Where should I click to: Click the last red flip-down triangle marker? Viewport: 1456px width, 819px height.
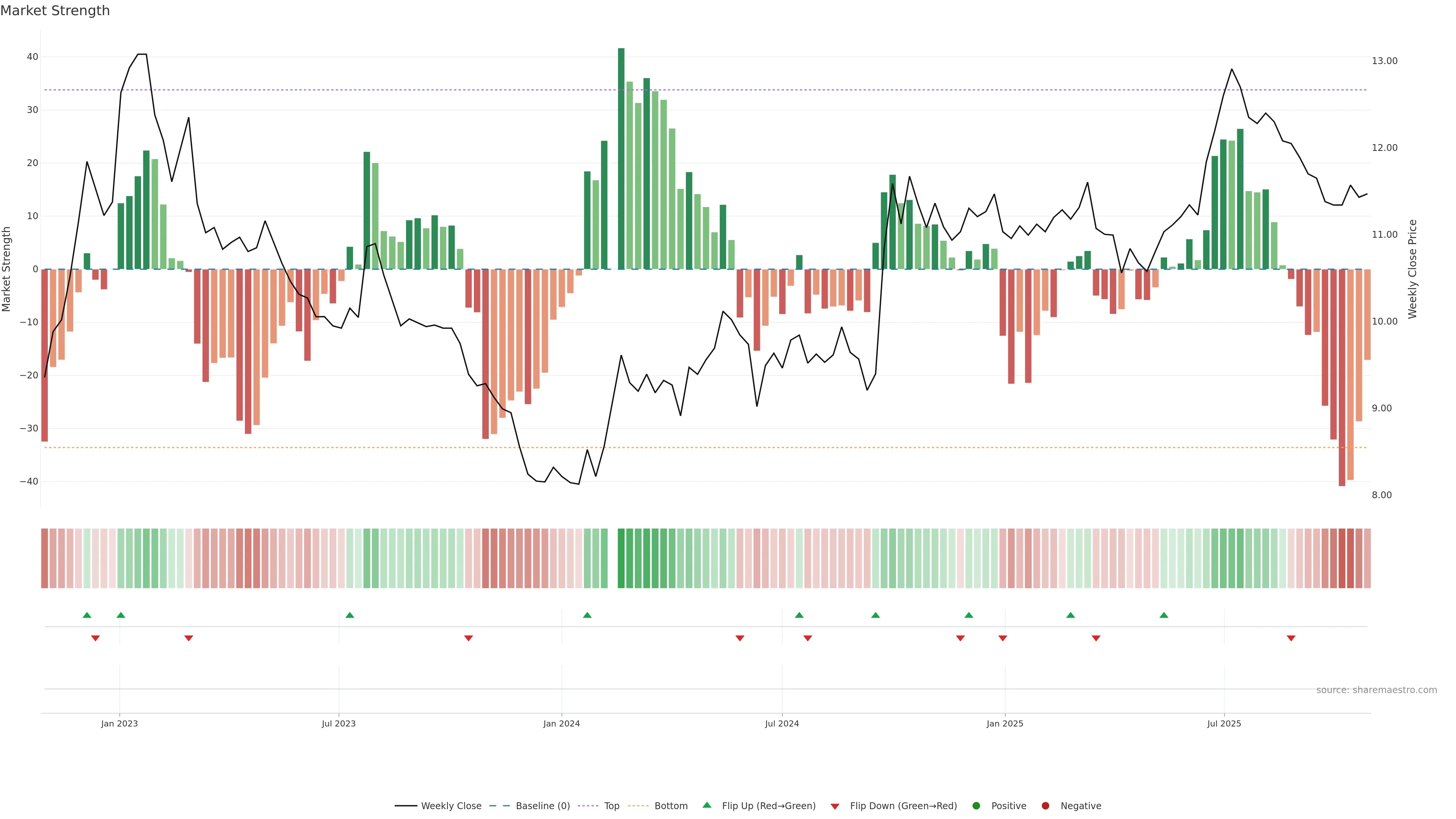(x=1291, y=638)
